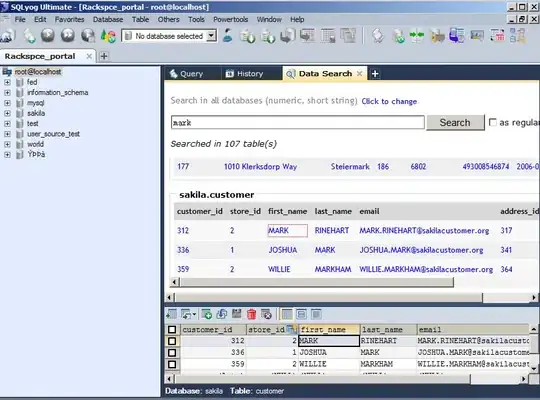540x400 pixels.
Task: Click the red trash delete row icon
Action: point(252,314)
